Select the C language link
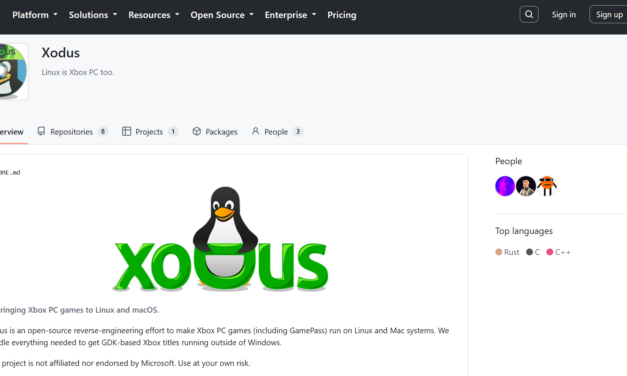627x376 pixels. 533,252
